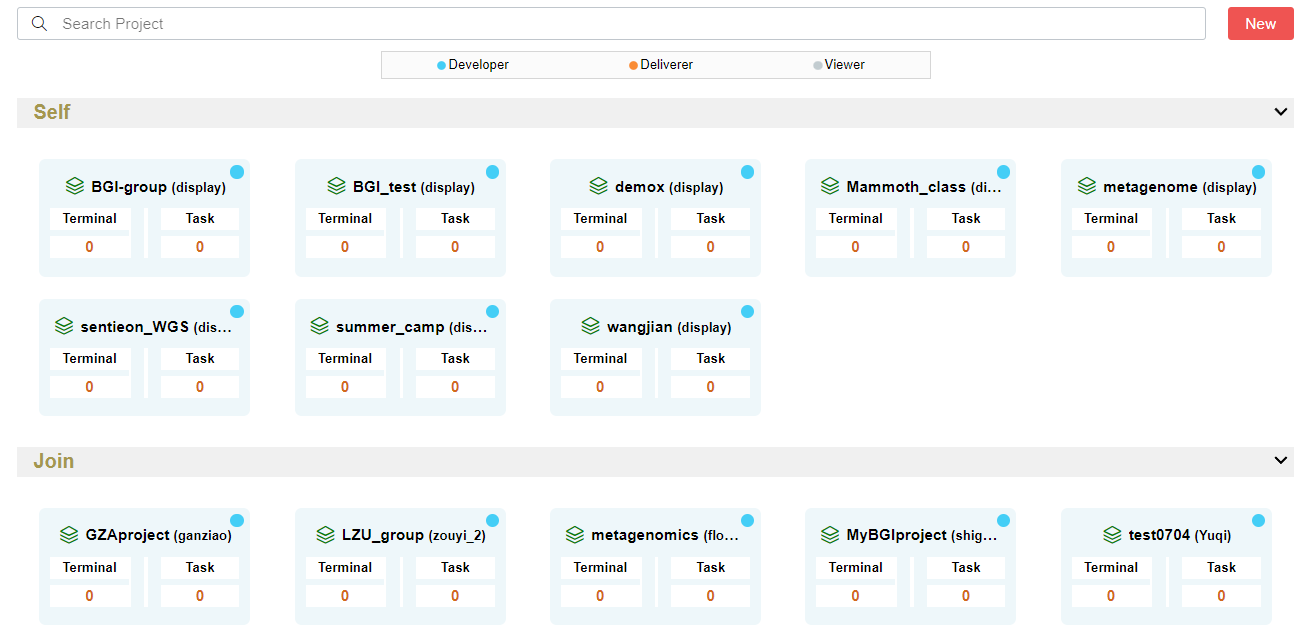Click Task count on metagenomics card

pyautogui.click(x=711, y=596)
